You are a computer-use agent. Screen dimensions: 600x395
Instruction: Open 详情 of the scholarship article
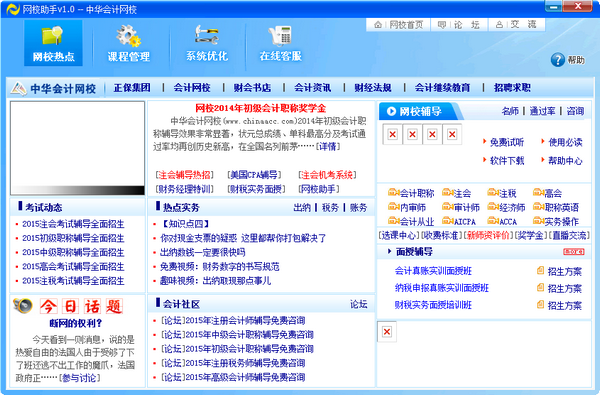click(x=328, y=147)
